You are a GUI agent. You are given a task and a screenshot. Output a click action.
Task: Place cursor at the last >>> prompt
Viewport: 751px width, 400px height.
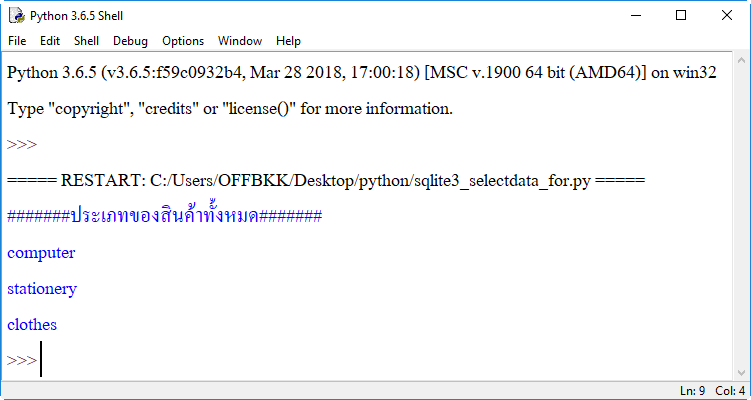tap(41, 361)
